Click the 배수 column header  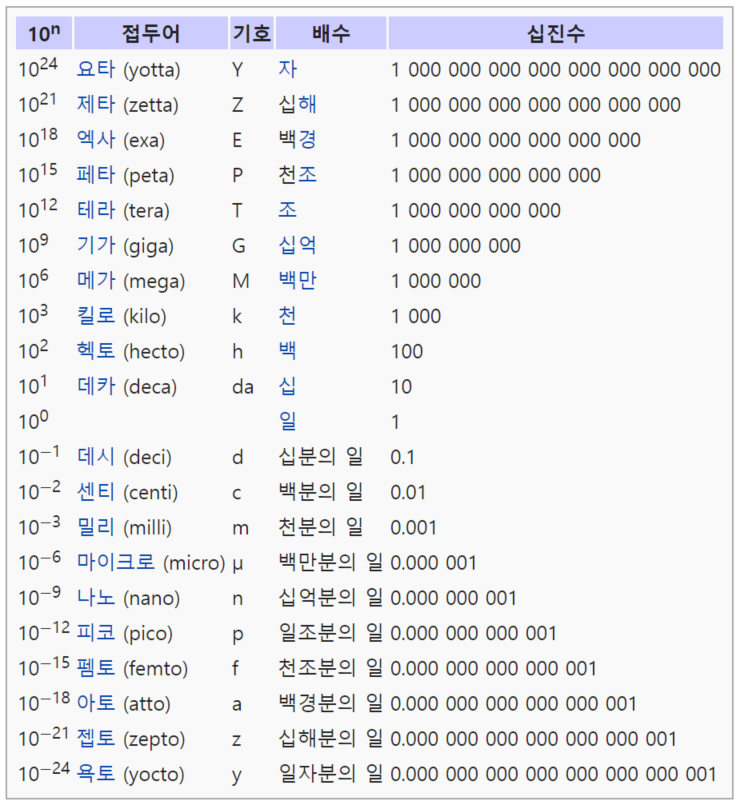click(331, 33)
